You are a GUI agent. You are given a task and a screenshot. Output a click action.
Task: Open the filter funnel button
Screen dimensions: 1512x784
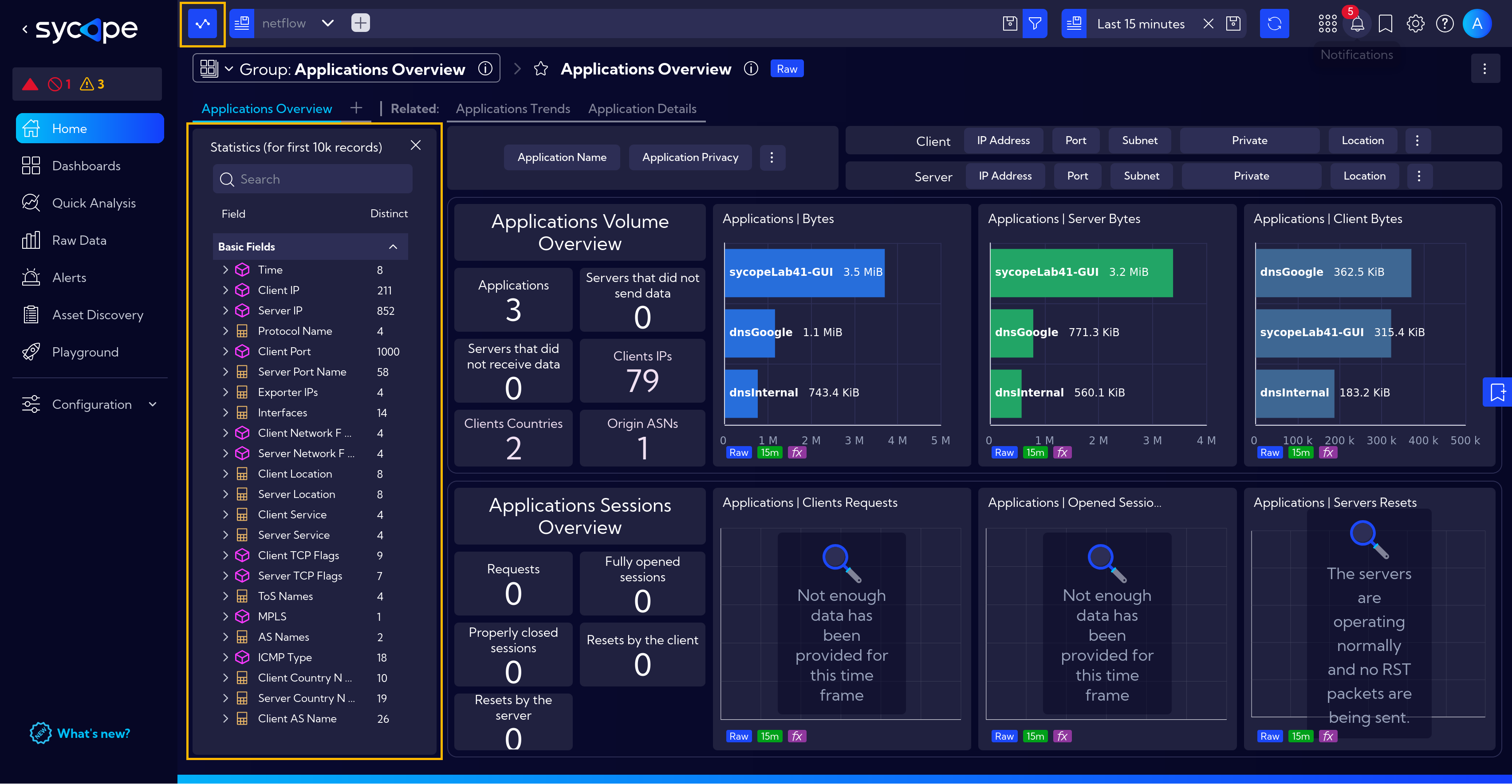click(x=1035, y=24)
